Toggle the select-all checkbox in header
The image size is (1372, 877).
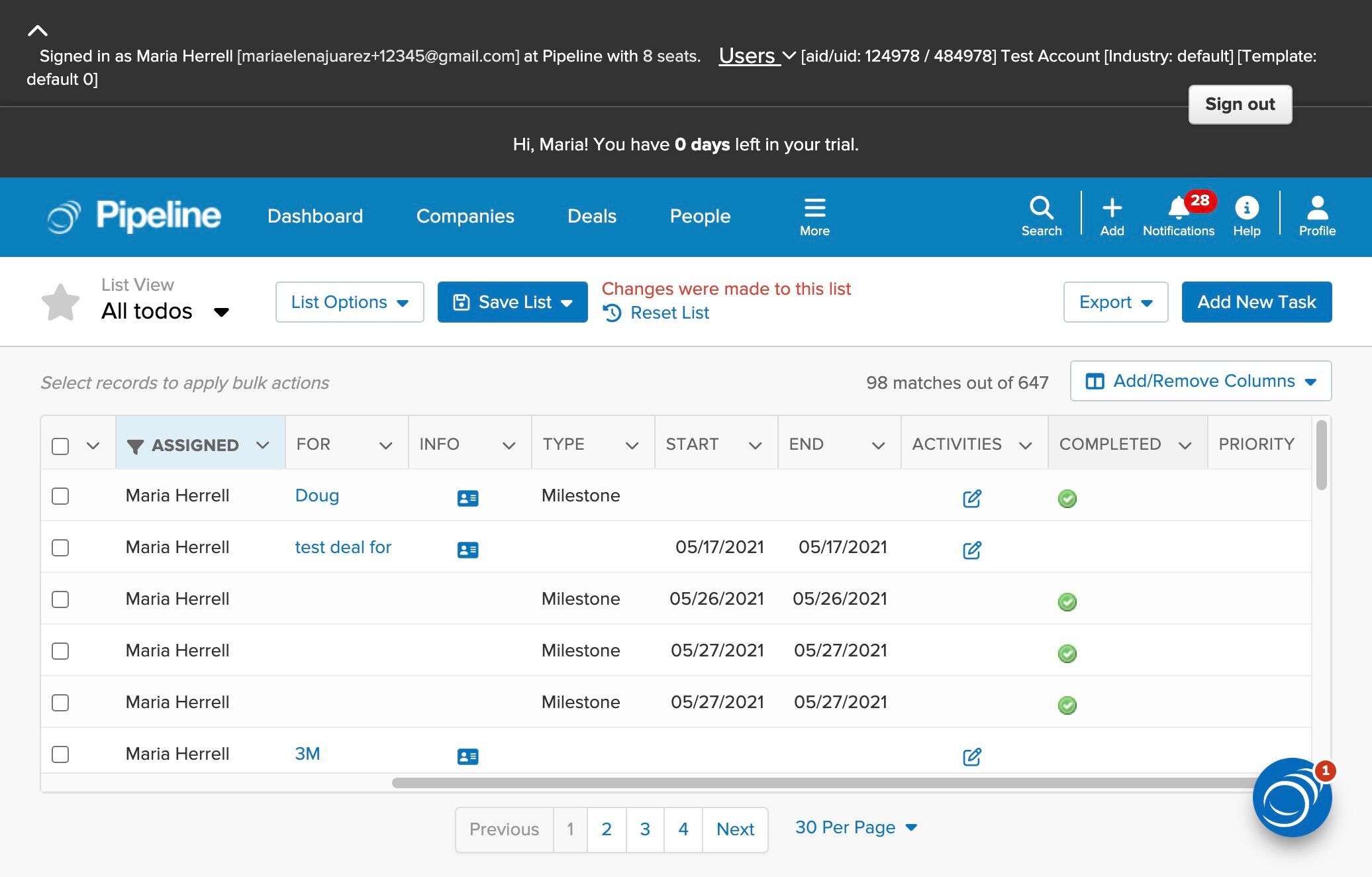pyautogui.click(x=60, y=446)
